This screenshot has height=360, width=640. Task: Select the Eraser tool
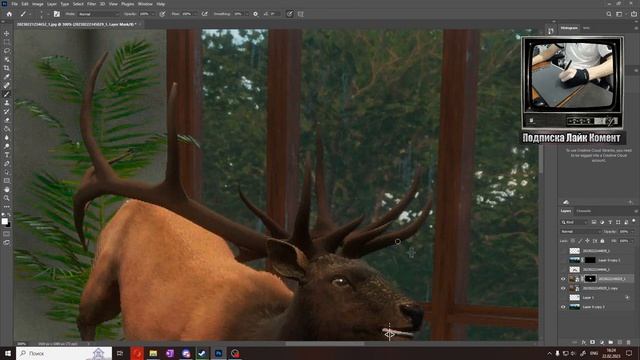[x=7, y=120]
